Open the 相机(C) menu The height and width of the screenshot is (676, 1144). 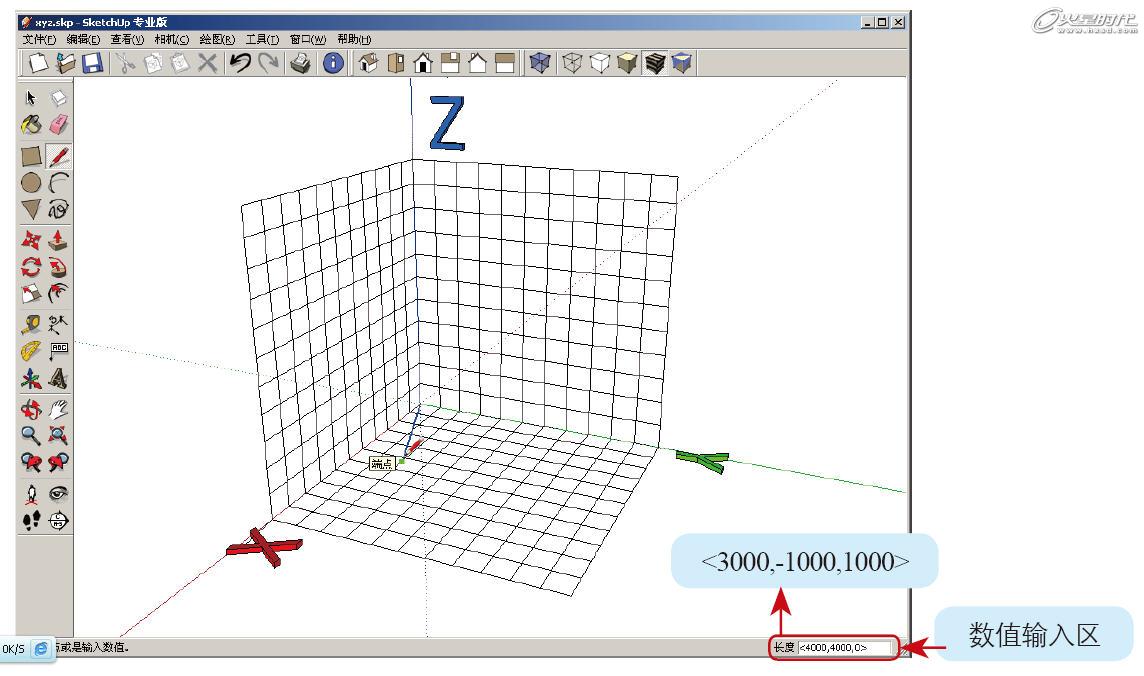click(171, 39)
